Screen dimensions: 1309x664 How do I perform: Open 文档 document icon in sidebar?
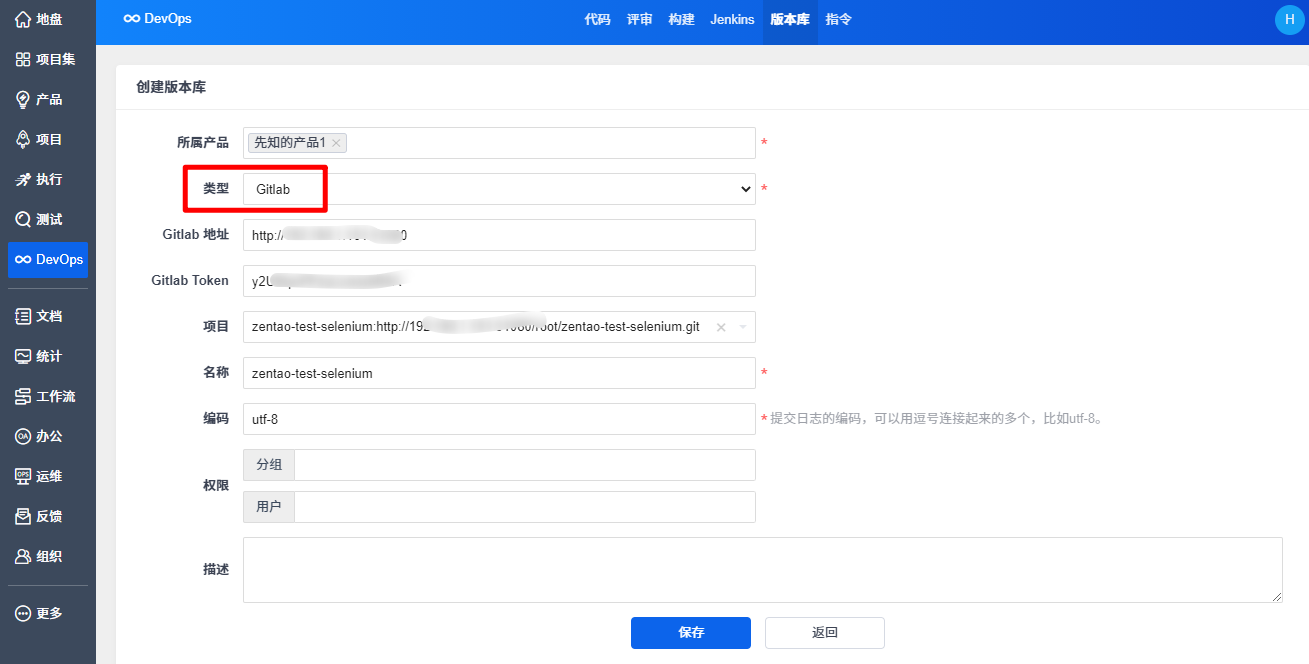pos(23,316)
